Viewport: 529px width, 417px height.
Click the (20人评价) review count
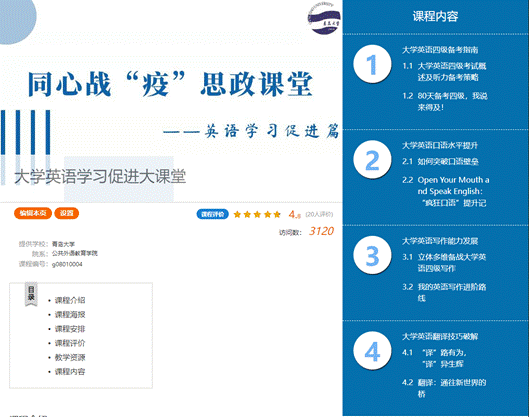pyautogui.click(x=319, y=214)
